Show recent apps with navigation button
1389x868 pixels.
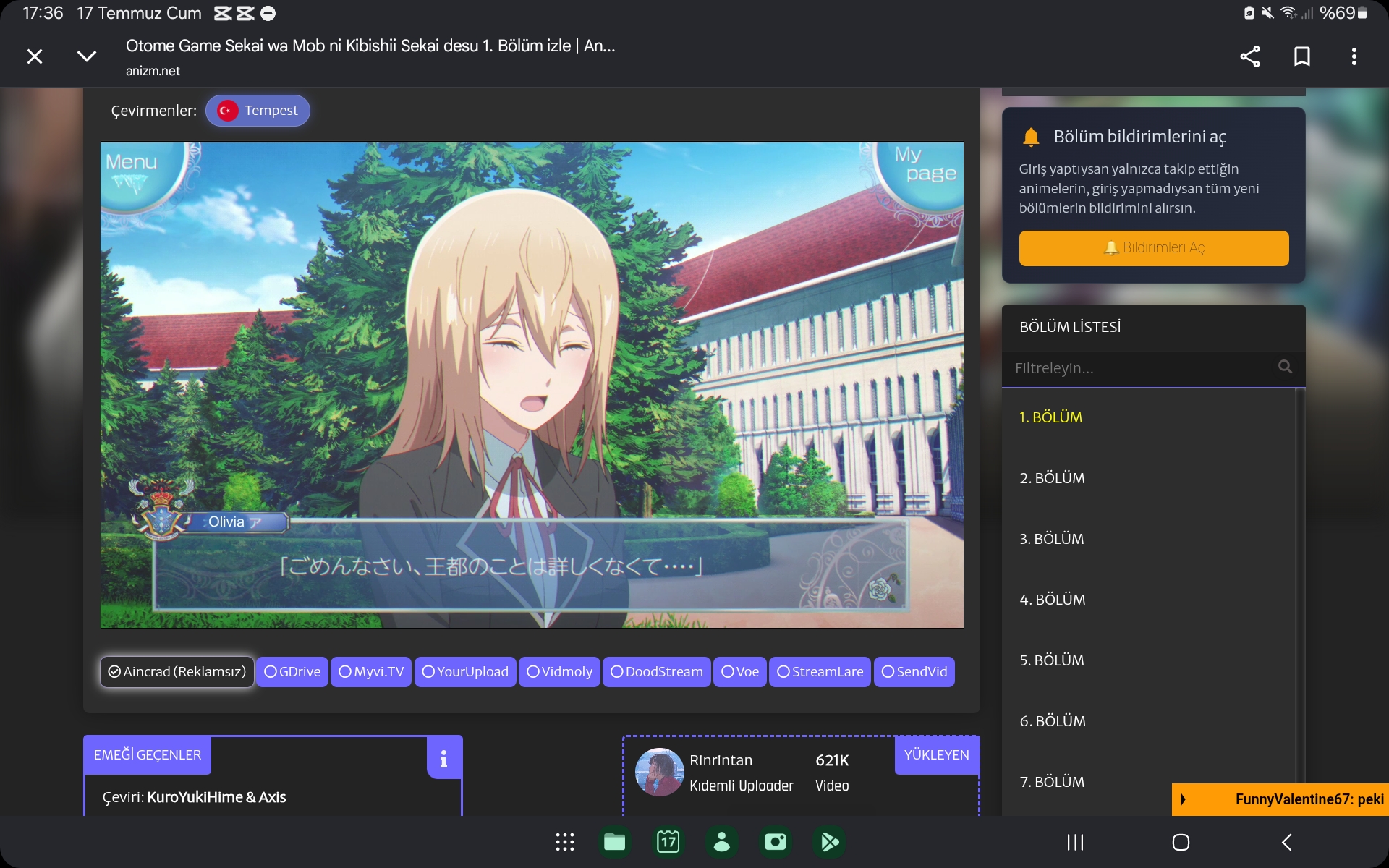tap(1076, 842)
